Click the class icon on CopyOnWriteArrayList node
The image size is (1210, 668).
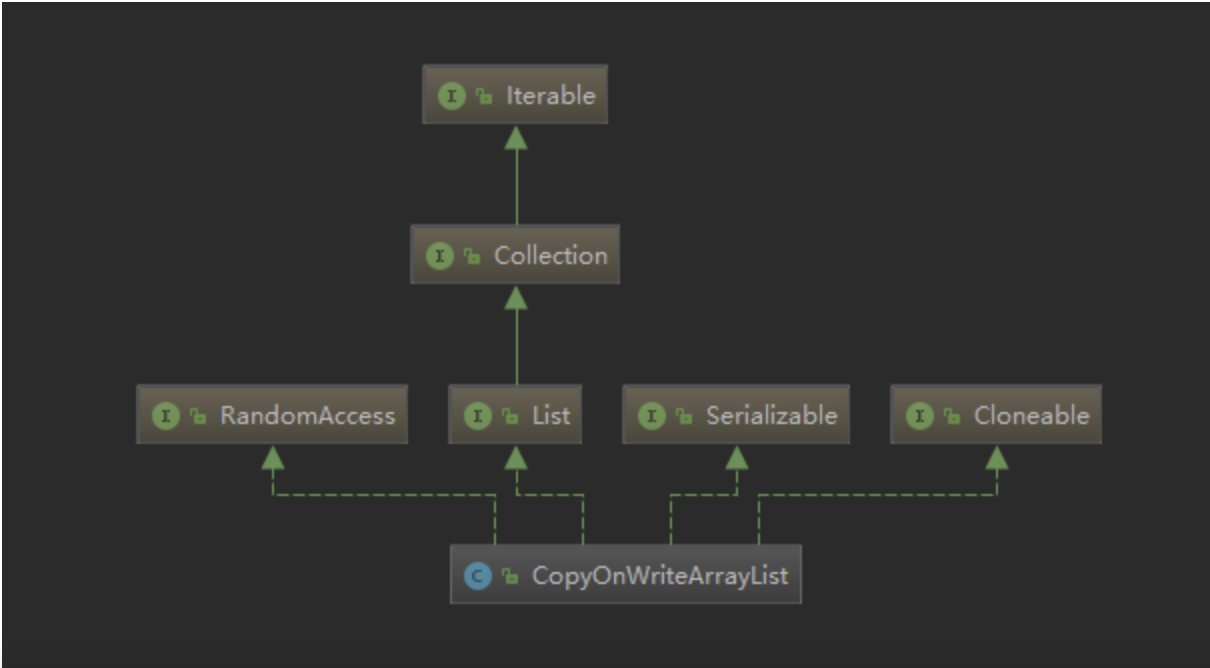coord(478,576)
